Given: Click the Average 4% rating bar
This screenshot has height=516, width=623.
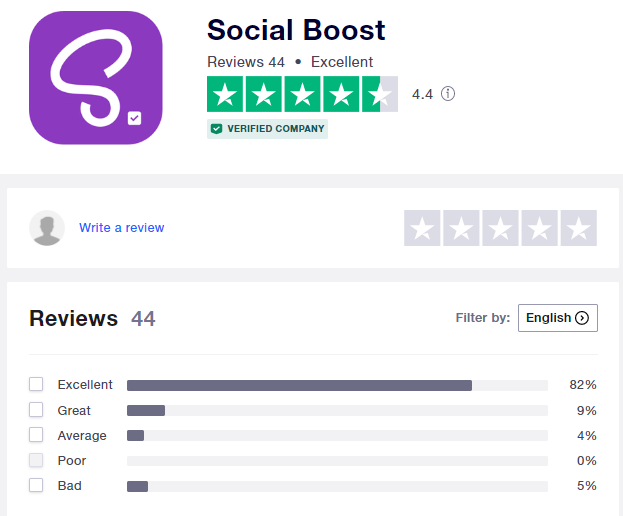Looking at the screenshot, I should point(337,436).
